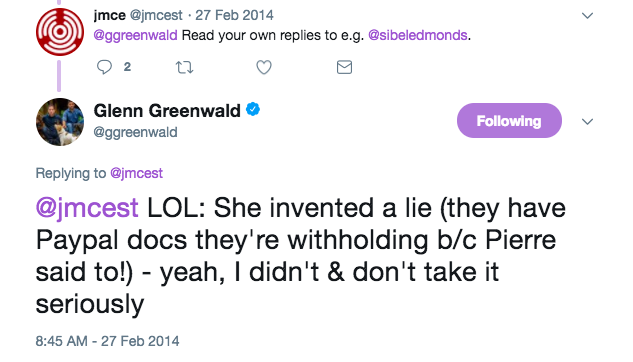
Task: Click the reply count number 2
Action: (127, 67)
